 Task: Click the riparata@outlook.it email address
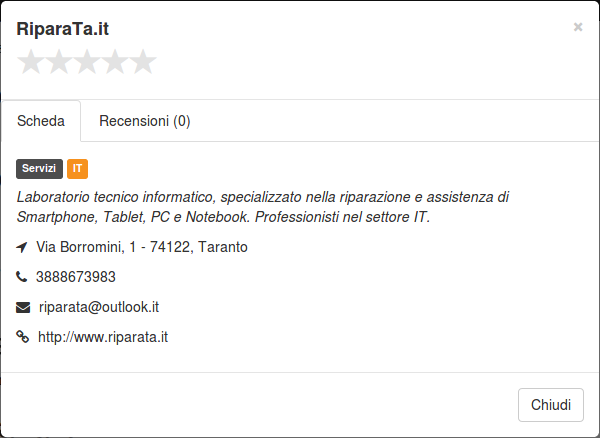pyautogui.click(x=99, y=307)
